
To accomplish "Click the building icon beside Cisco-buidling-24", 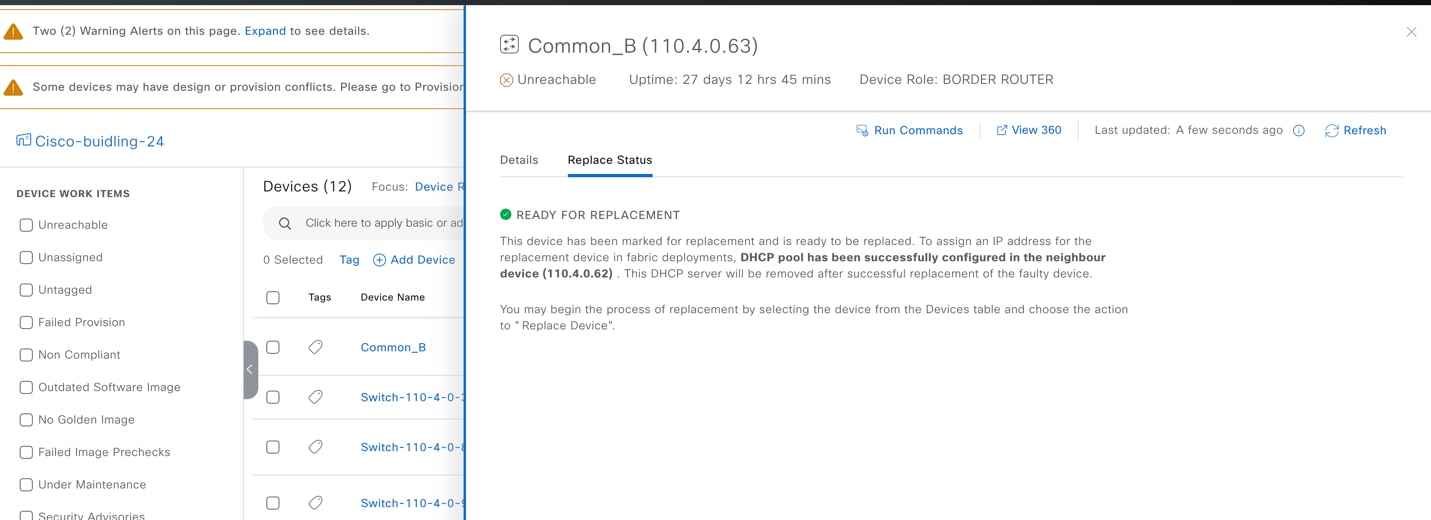I will [x=23, y=140].
